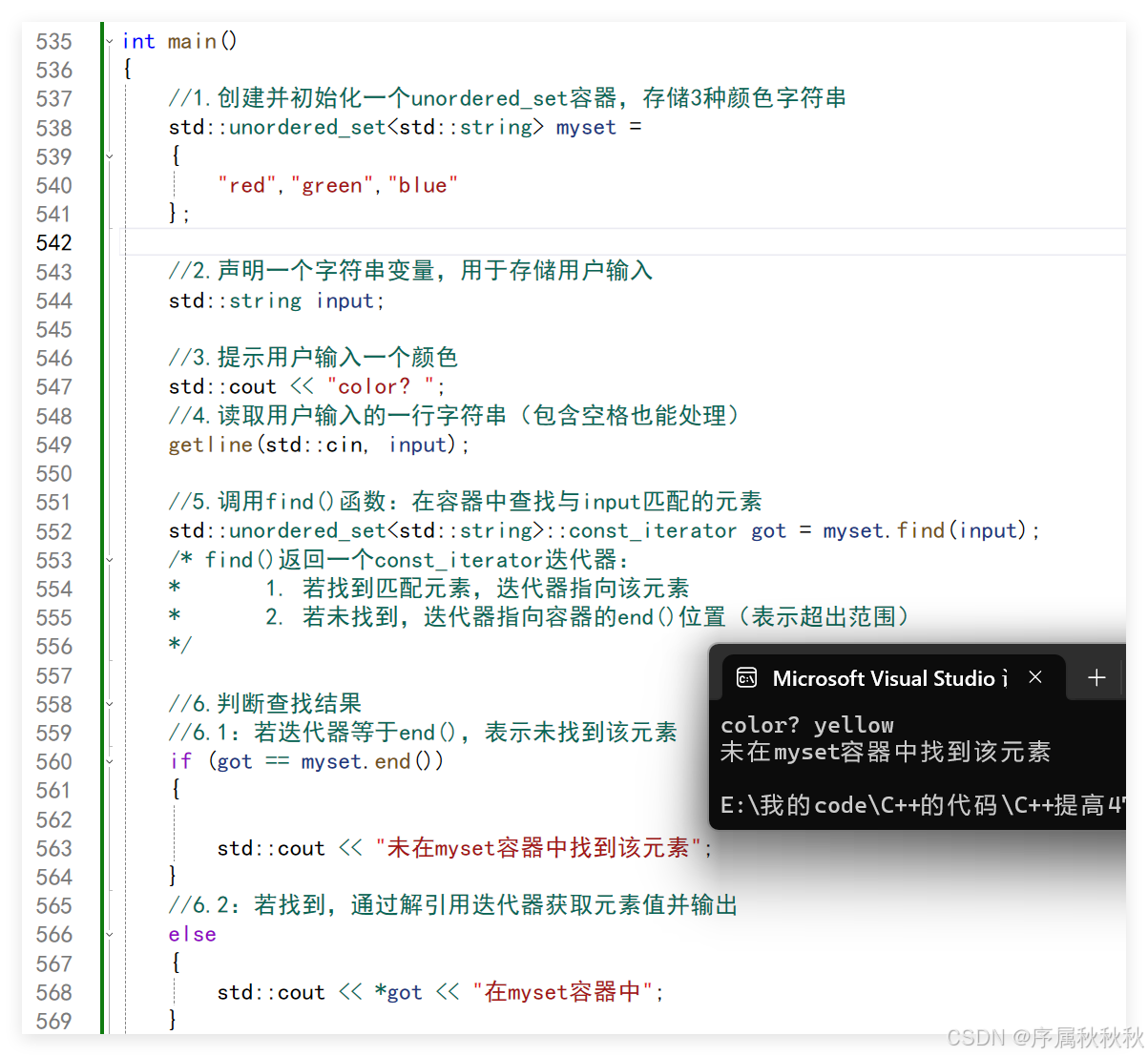Collapse the fold region at line 558

tap(108, 704)
